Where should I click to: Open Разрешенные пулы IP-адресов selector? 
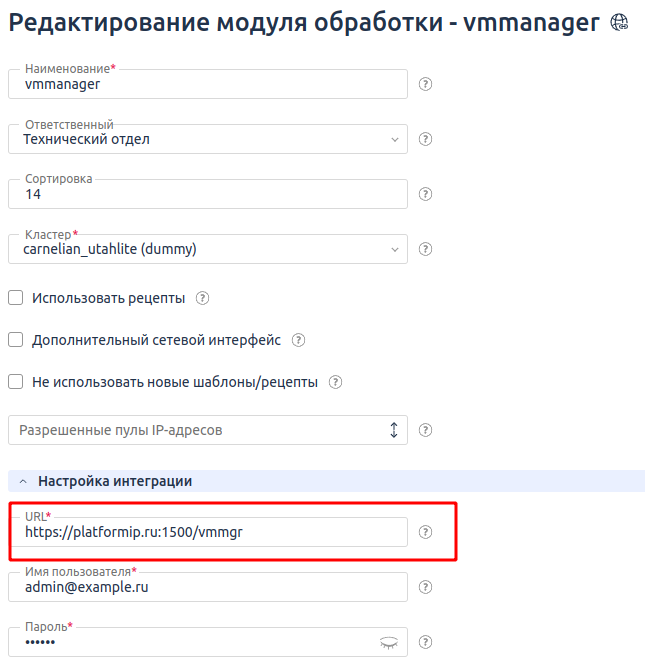click(208, 430)
